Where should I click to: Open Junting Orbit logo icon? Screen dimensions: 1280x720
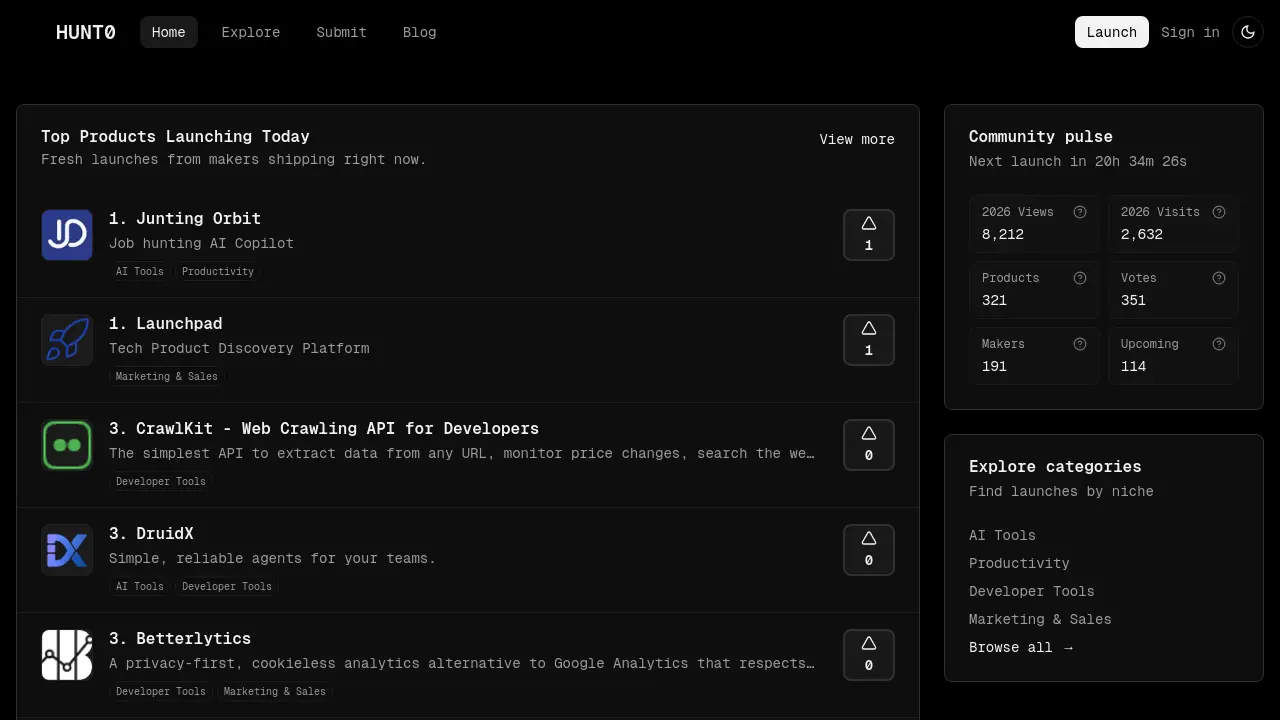pos(67,235)
